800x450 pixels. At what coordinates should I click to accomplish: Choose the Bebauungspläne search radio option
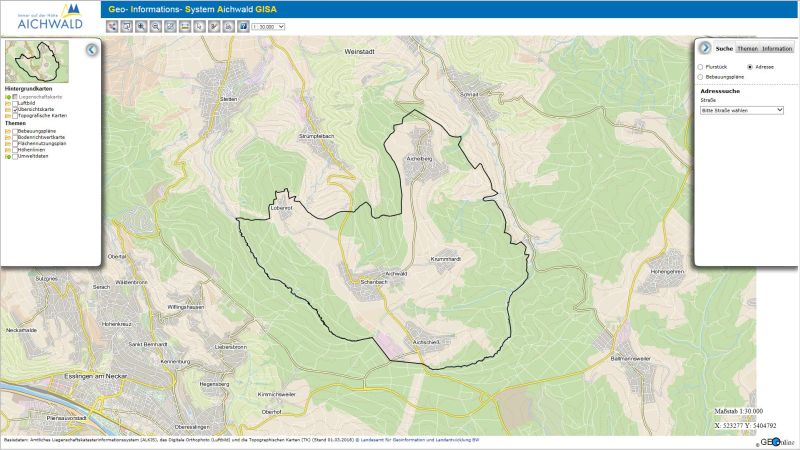point(700,76)
